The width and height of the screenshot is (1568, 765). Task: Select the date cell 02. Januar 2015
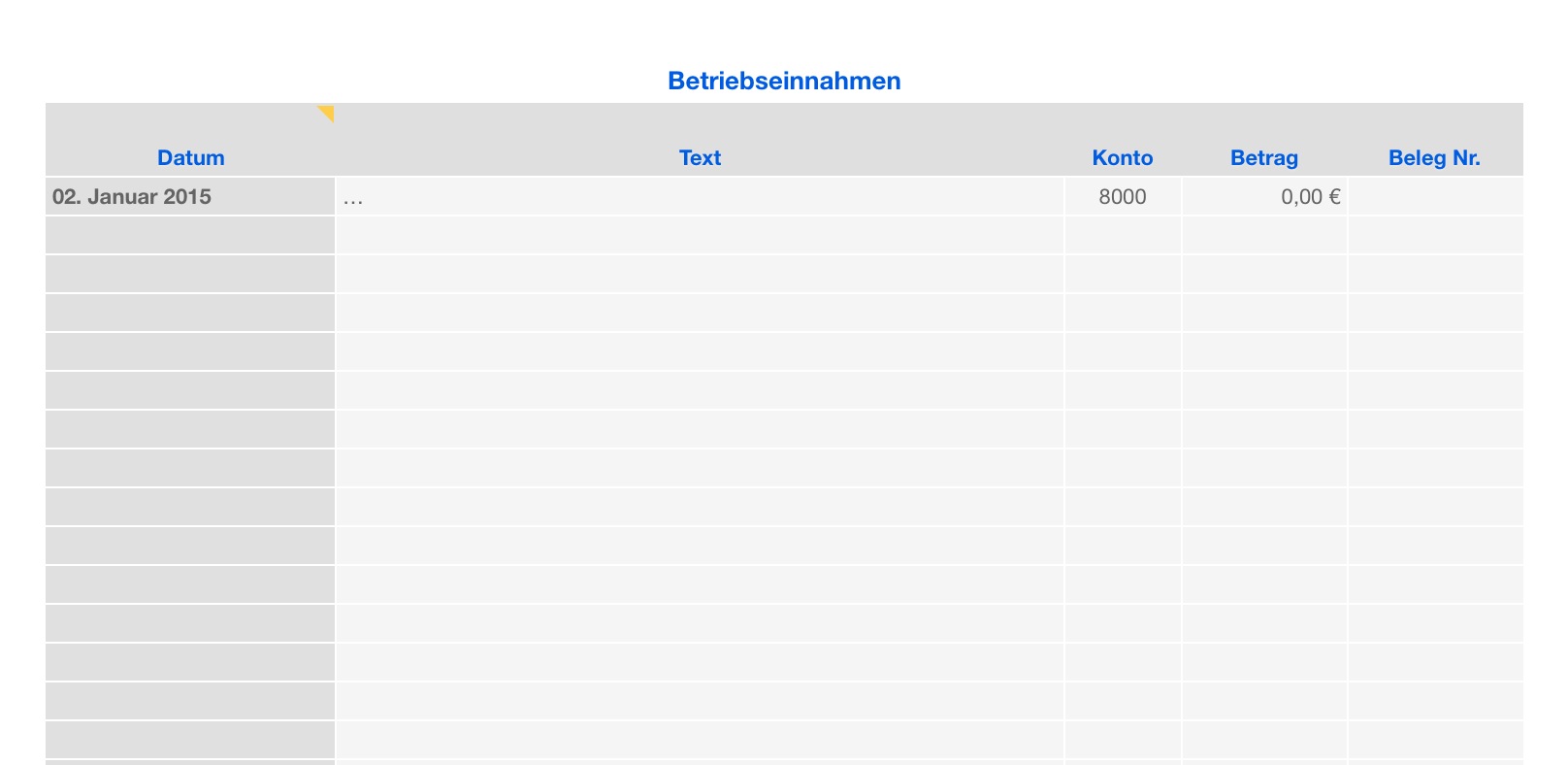point(190,196)
